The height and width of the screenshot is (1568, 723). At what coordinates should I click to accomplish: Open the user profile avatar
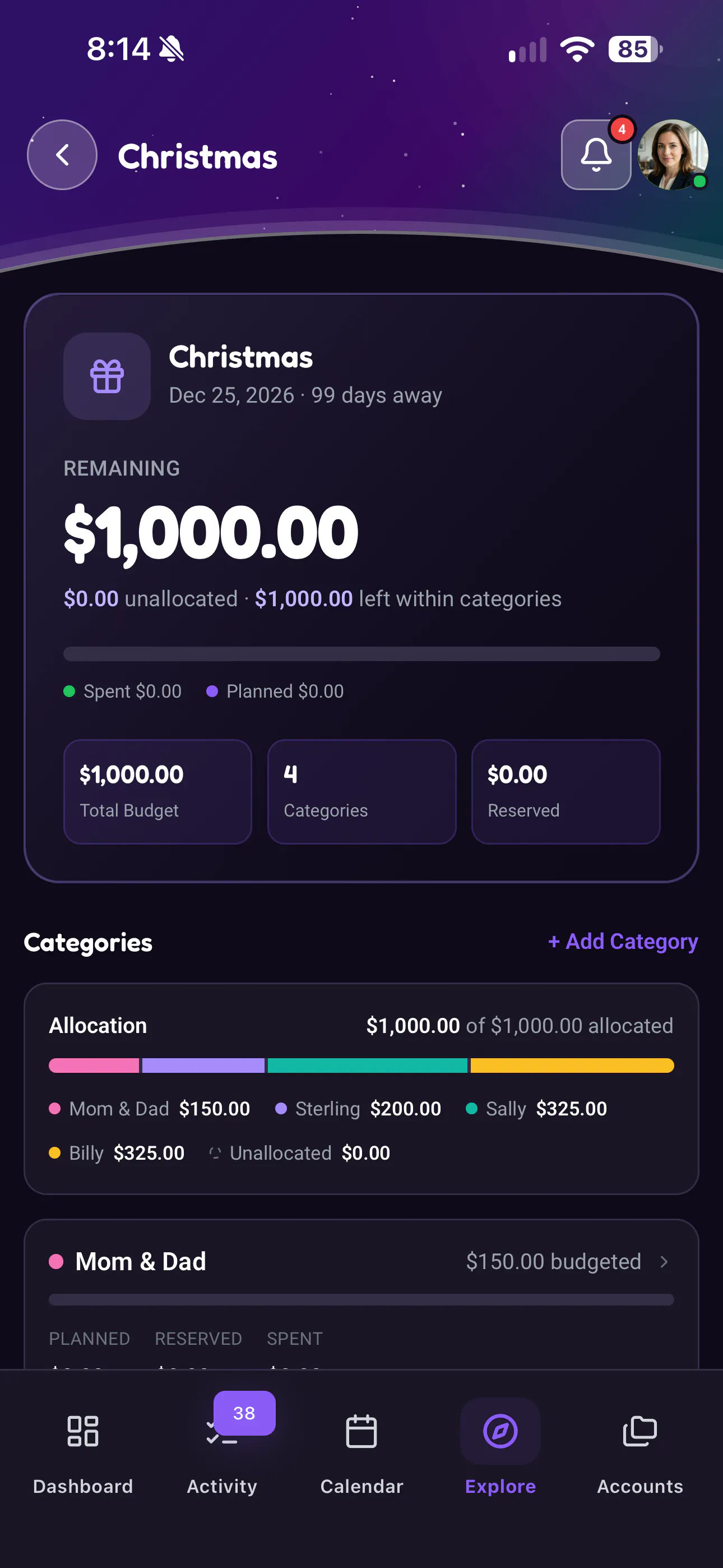click(673, 155)
